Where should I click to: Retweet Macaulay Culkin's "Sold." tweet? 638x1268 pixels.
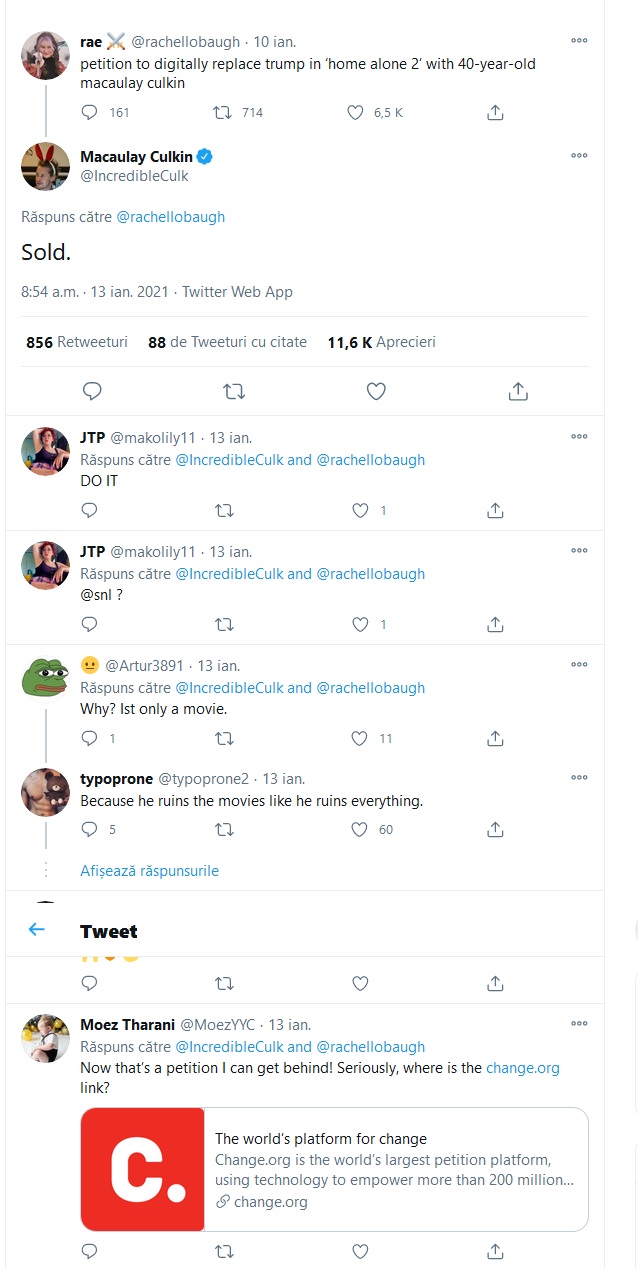coord(234,391)
